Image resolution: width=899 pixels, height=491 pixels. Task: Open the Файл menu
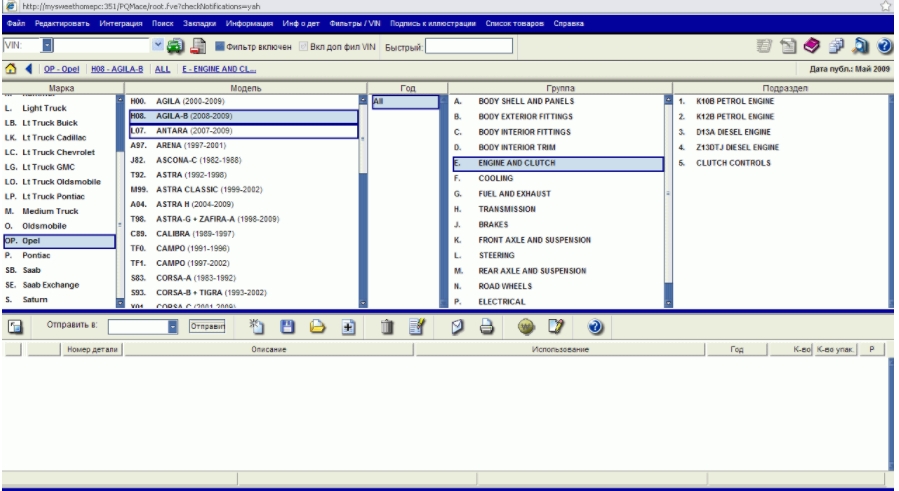click(x=16, y=24)
